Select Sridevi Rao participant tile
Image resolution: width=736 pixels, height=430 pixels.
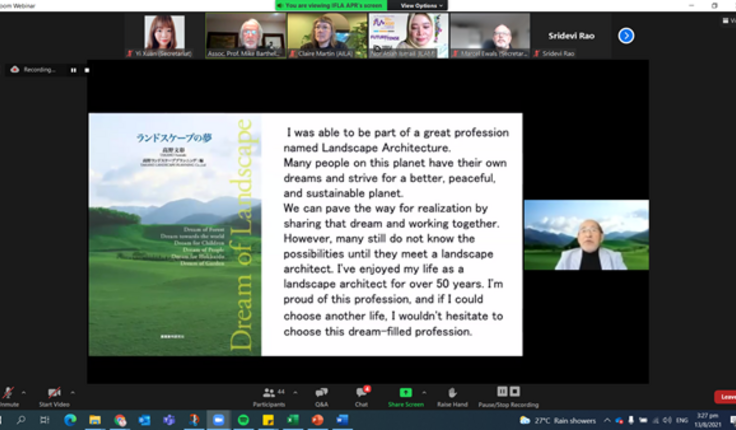coord(571,36)
